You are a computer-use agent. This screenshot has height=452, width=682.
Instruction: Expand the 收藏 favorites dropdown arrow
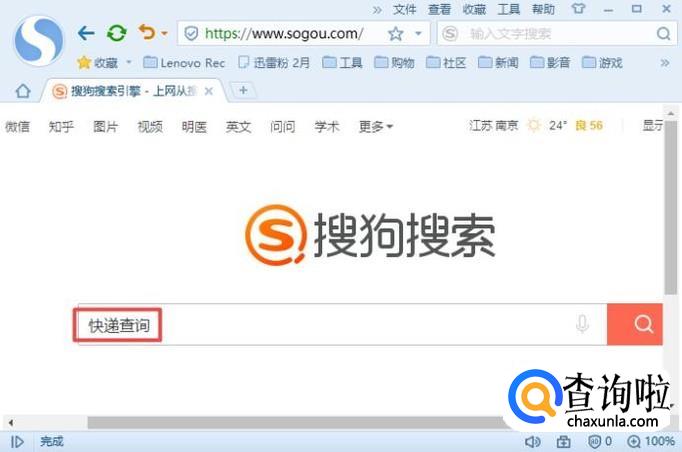tap(129, 62)
